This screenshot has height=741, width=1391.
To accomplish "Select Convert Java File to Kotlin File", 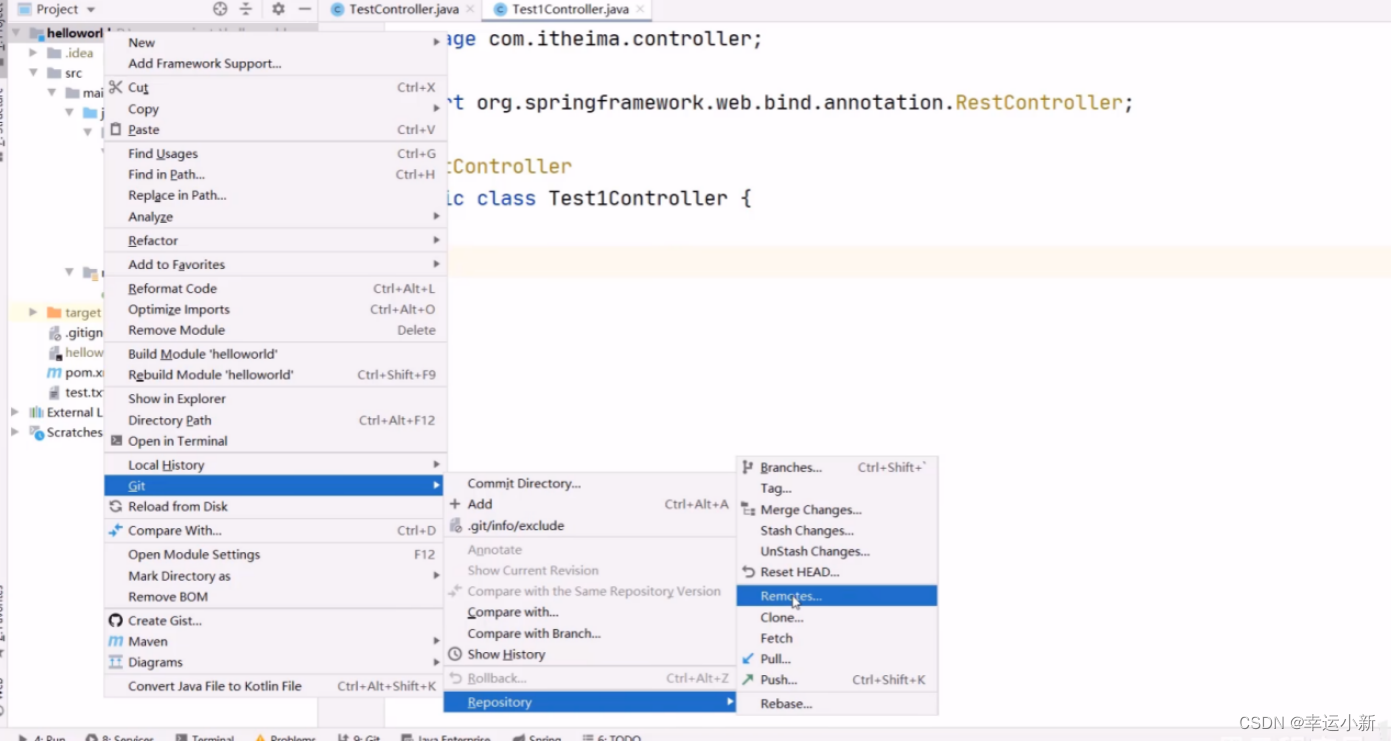I will coord(275,686).
